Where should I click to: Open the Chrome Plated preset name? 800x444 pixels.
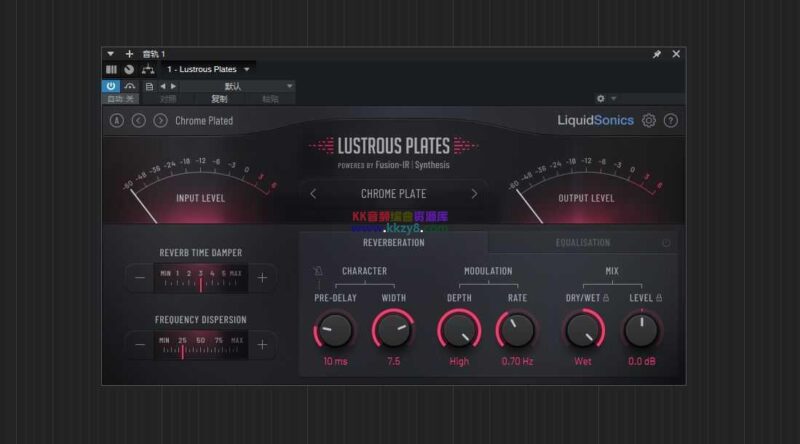pos(204,121)
